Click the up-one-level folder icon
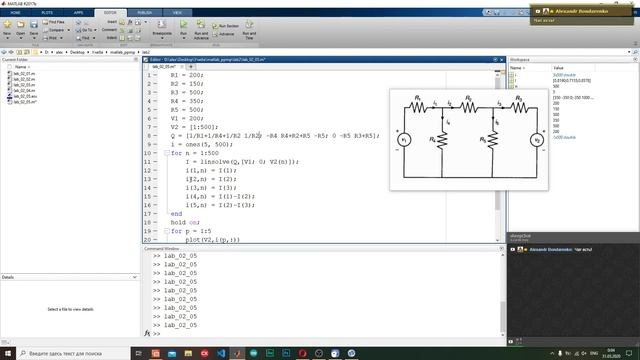 tap(19, 52)
